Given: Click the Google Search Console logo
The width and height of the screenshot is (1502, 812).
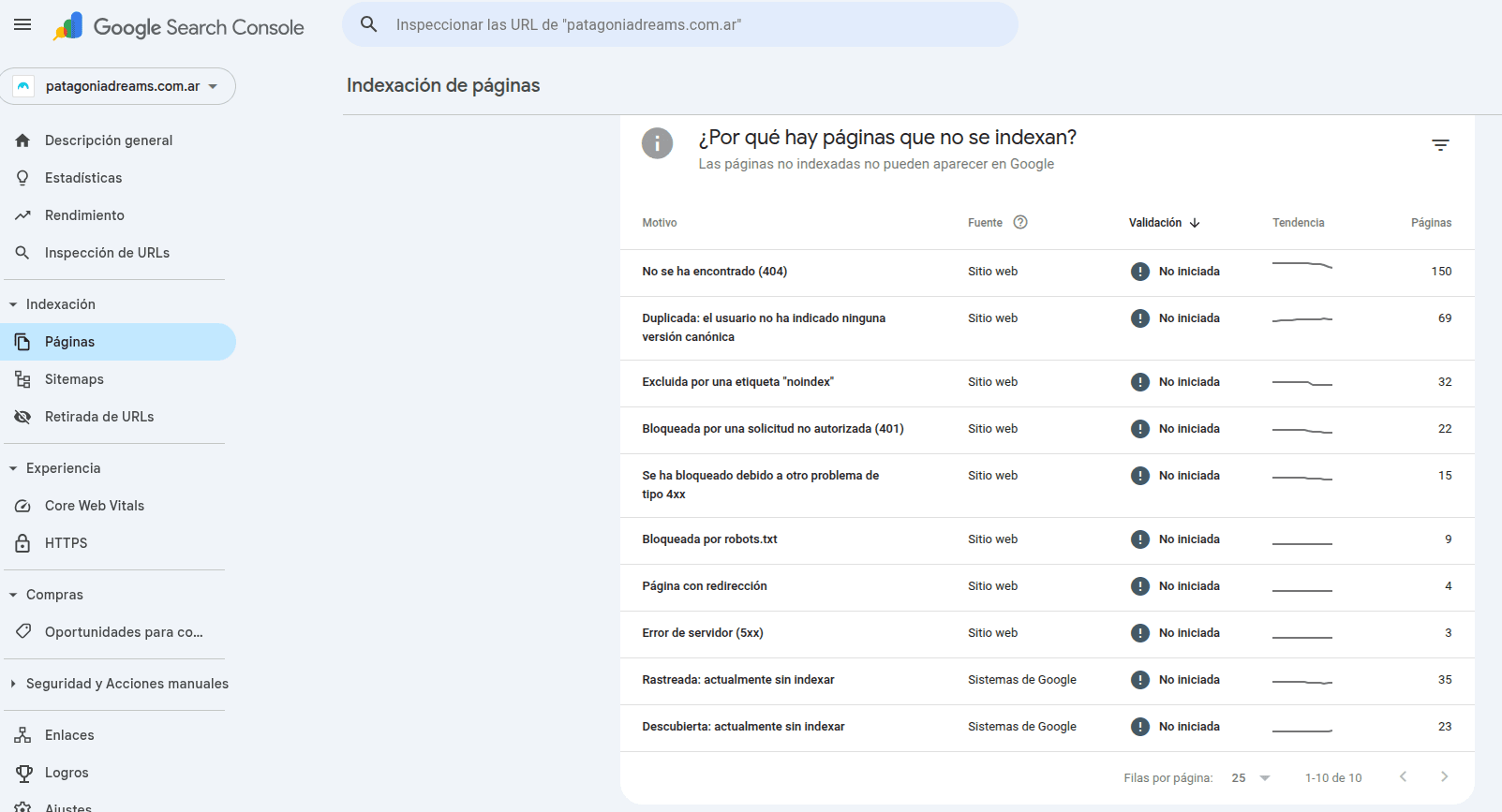Looking at the screenshot, I should coord(178,27).
